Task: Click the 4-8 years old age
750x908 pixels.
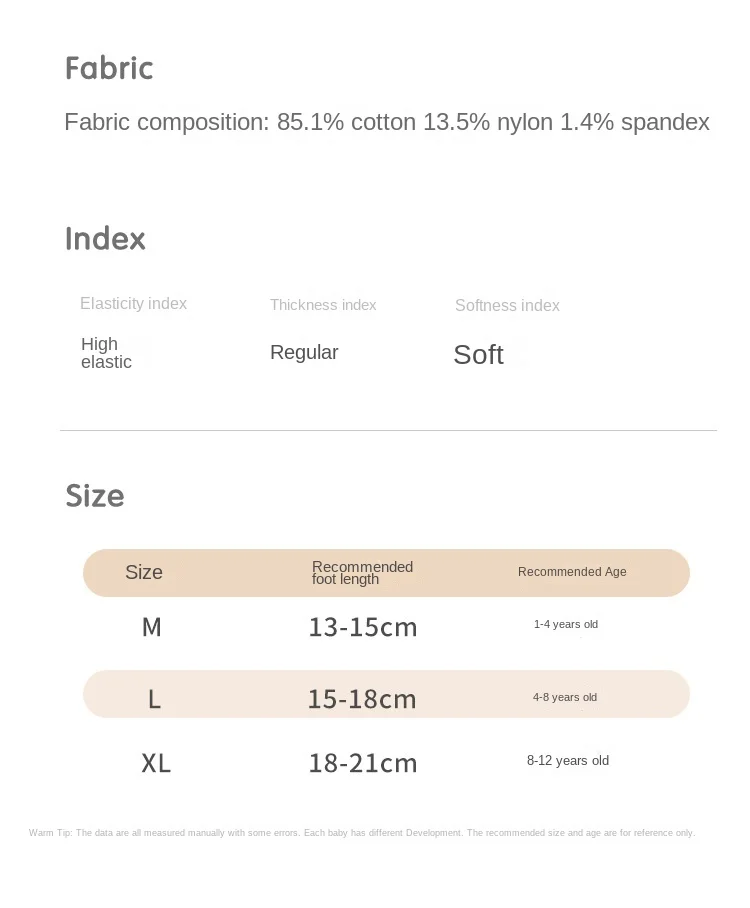Action: pyautogui.click(x=565, y=697)
